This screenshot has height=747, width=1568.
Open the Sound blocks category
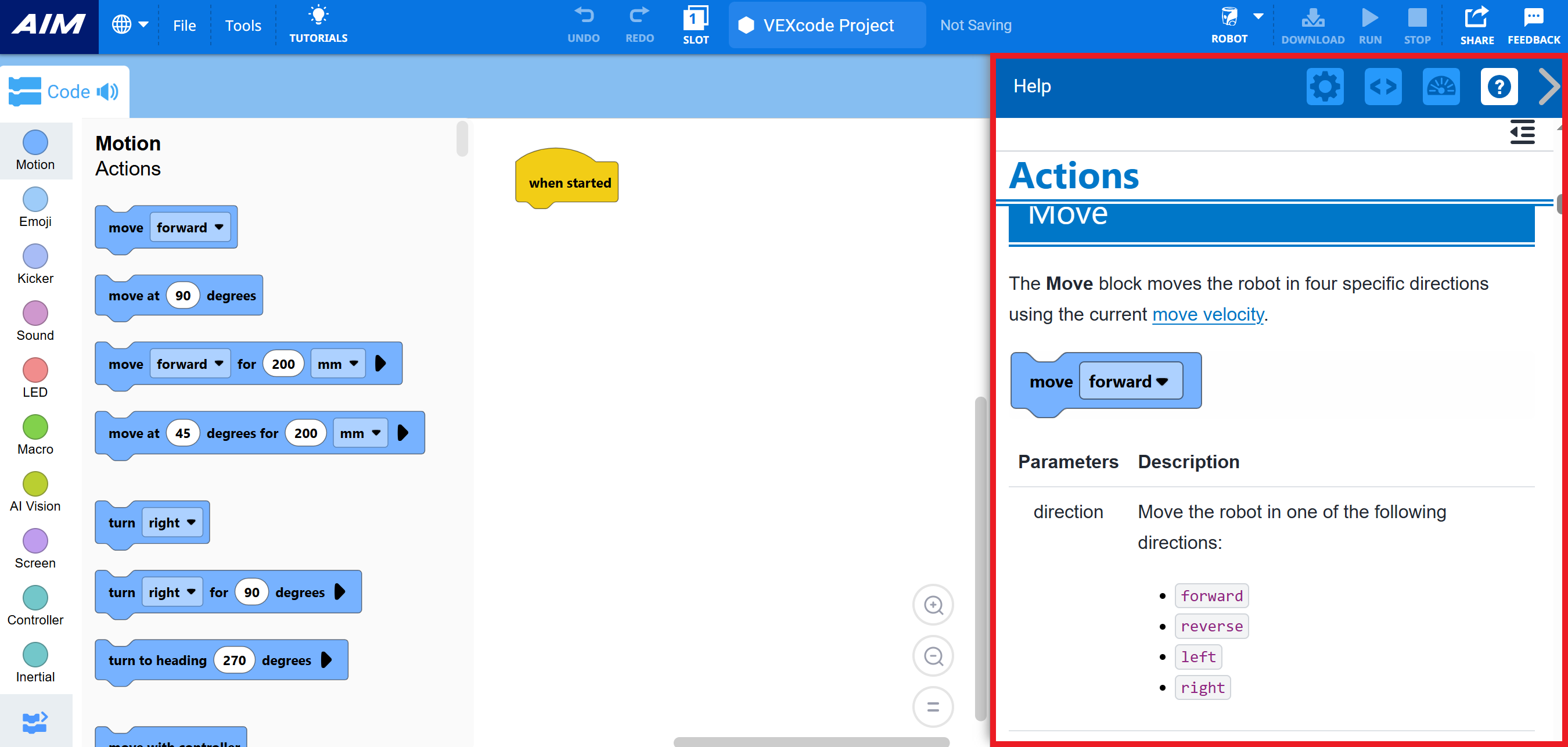(35, 321)
